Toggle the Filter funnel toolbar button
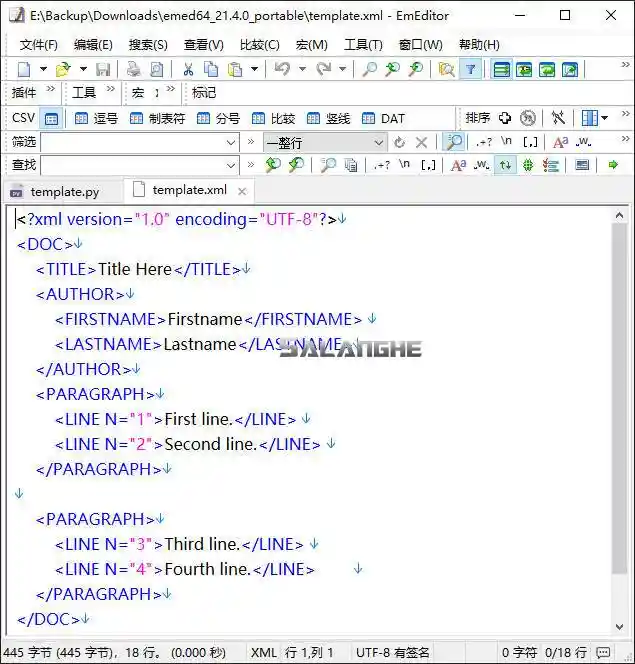The image size is (635, 664). click(x=470, y=69)
